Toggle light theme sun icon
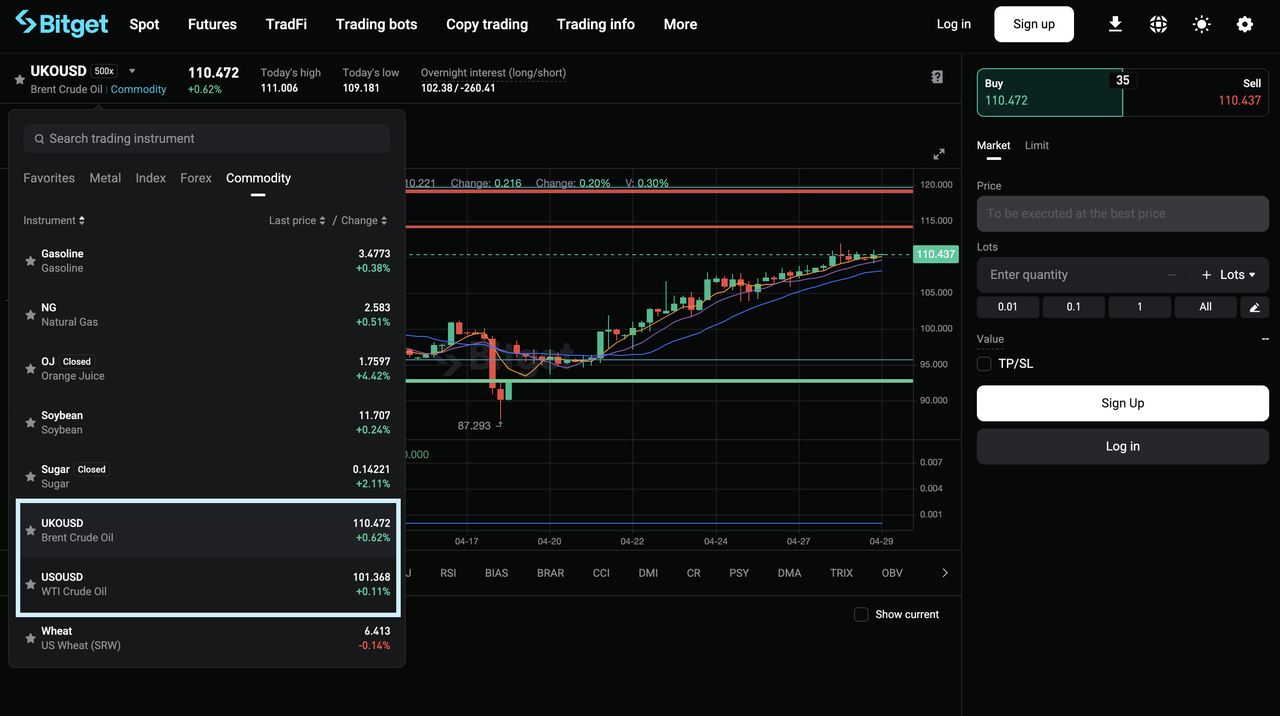The height and width of the screenshot is (716, 1280). click(x=1201, y=24)
